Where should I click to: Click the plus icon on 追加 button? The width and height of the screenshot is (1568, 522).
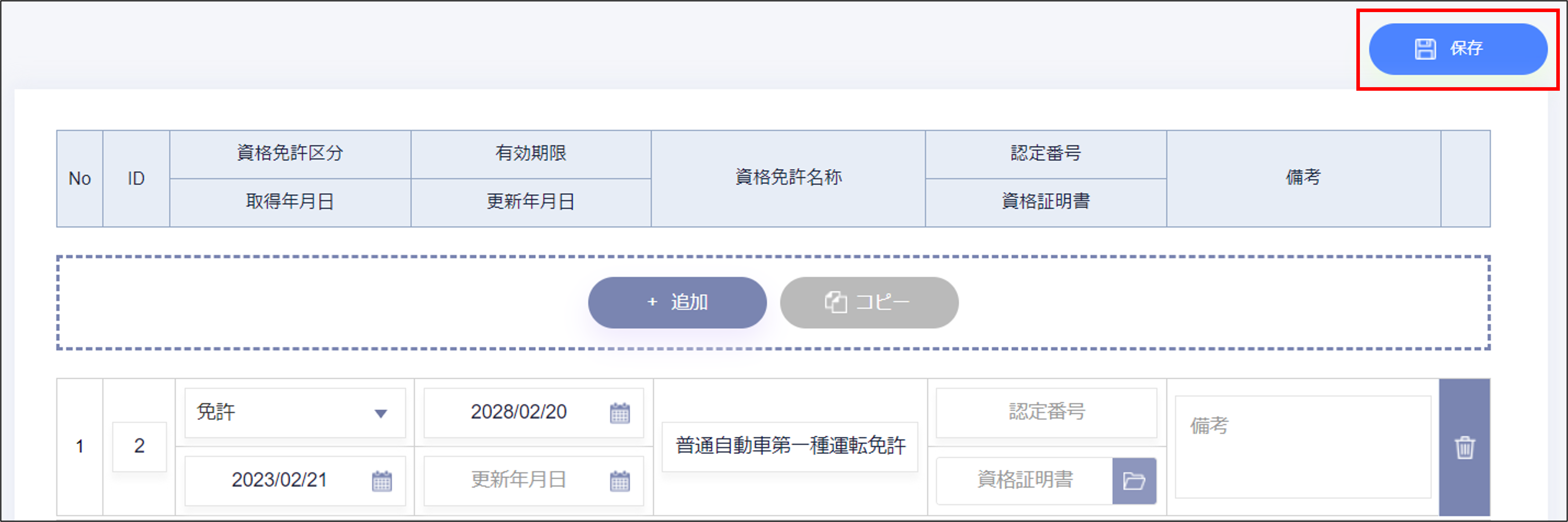pyautogui.click(x=652, y=302)
